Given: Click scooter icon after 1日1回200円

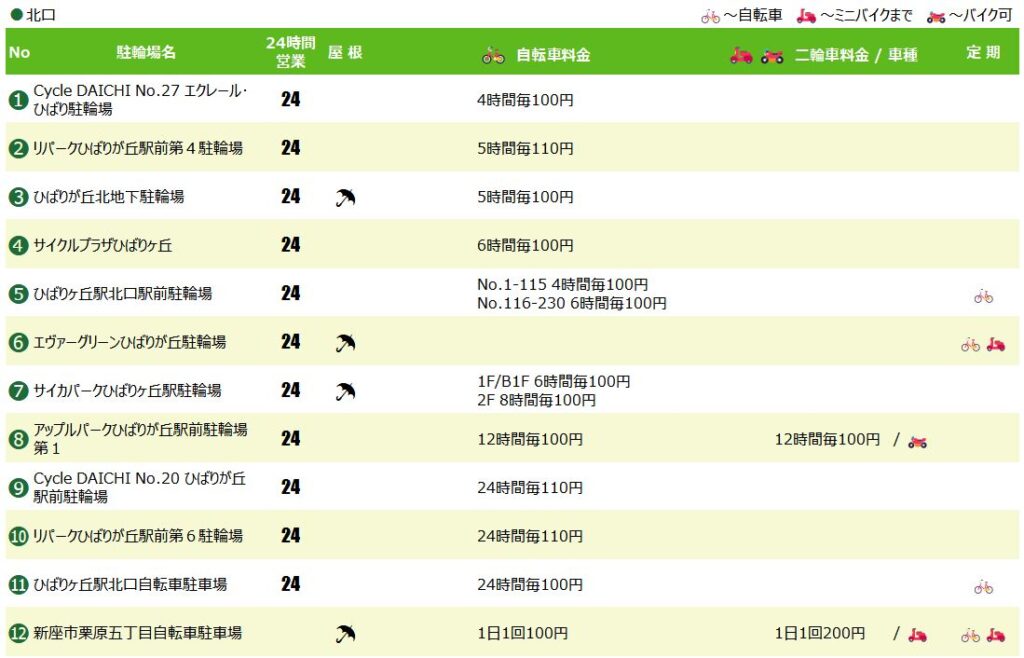Looking at the screenshot, I should pyautogui.click(x=918, y=634).
